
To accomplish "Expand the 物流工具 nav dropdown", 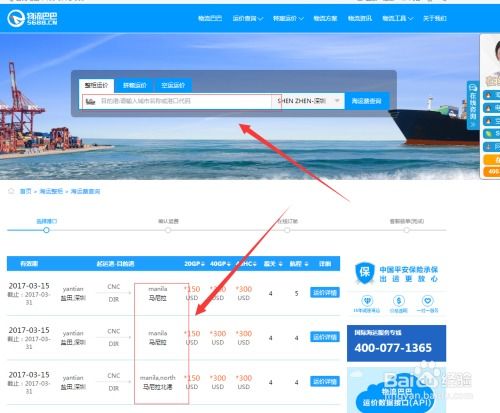I will pos(398,18).
